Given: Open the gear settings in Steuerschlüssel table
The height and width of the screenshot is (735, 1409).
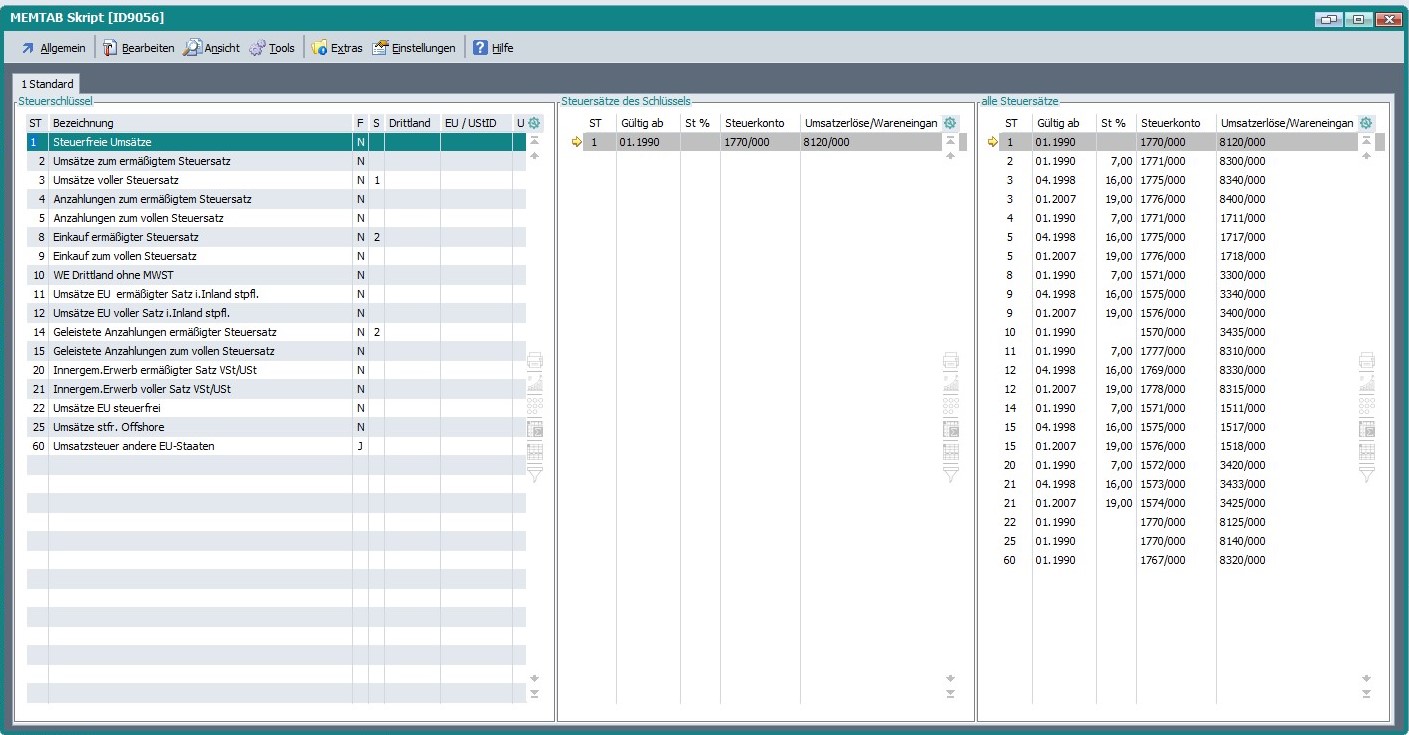Looking at the screenshot, I should pos(534,123).
